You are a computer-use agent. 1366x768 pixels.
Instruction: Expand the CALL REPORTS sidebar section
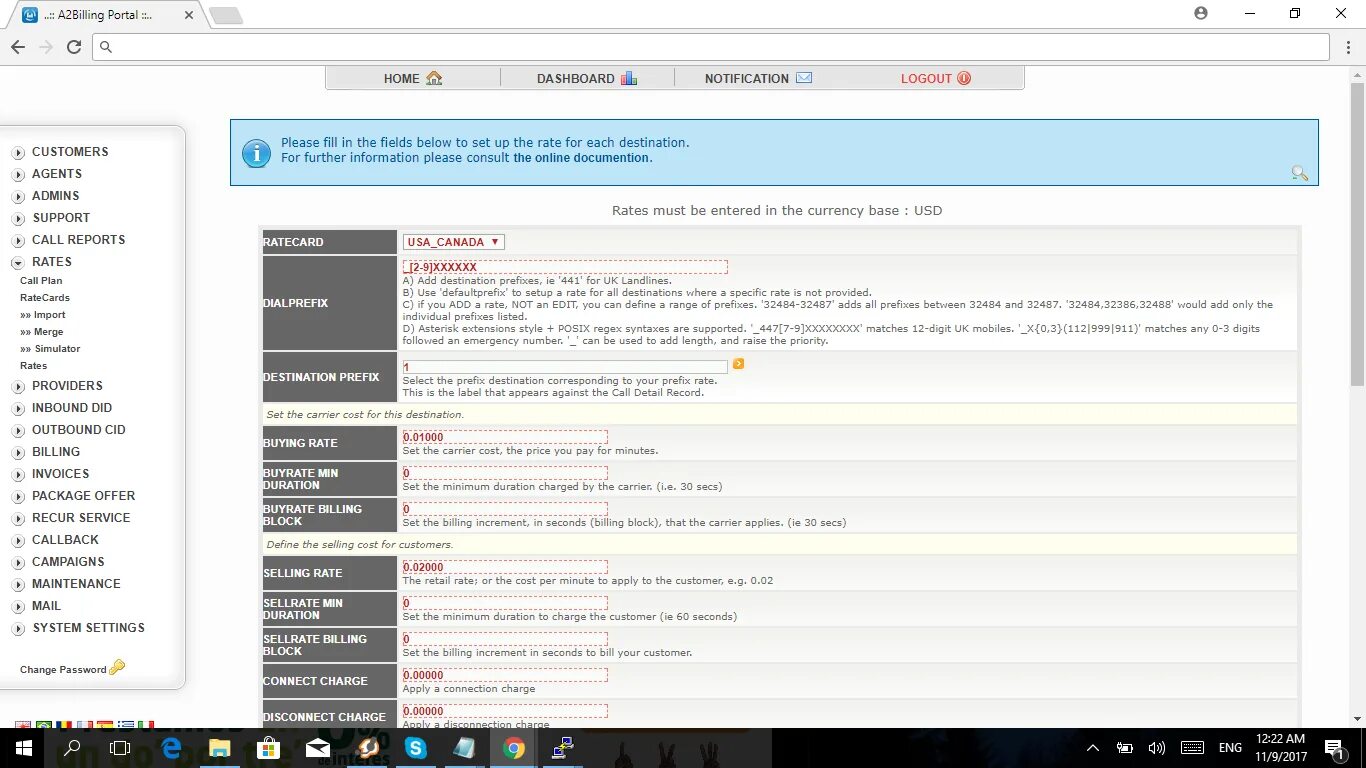pyautogui.click(x=18, y=240)
